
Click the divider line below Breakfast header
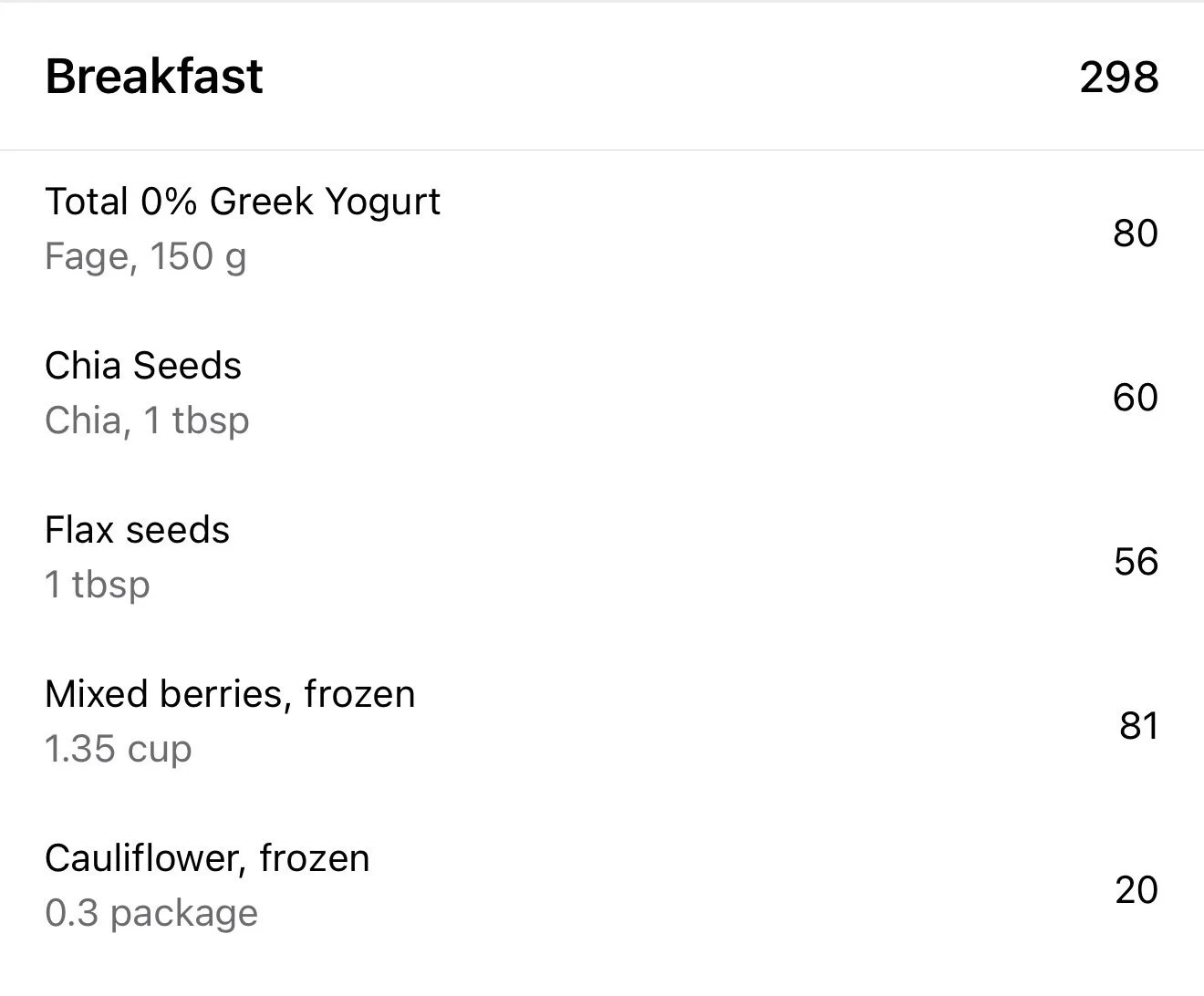[x=602, y=150]
